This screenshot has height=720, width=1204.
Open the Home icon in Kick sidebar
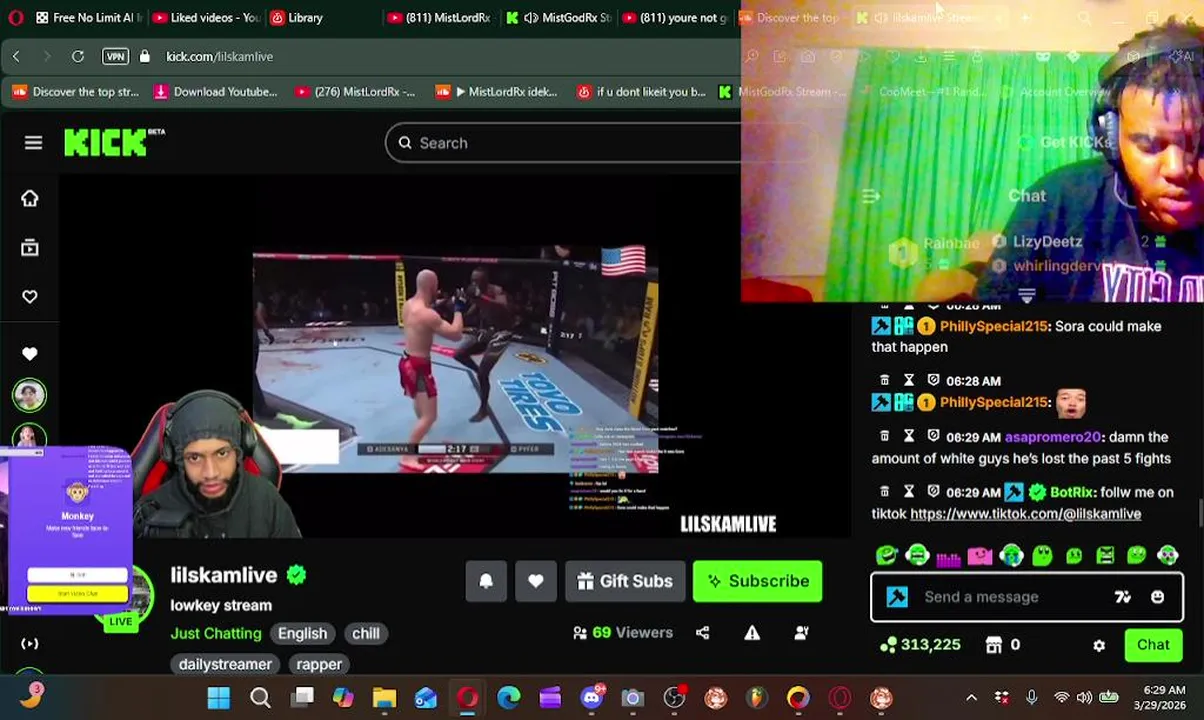[x=29, y=198]
